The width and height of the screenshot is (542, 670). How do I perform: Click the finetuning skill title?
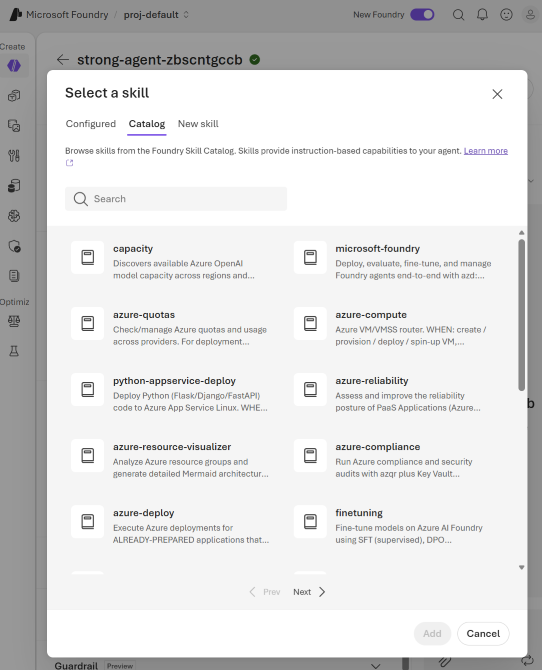359,513
